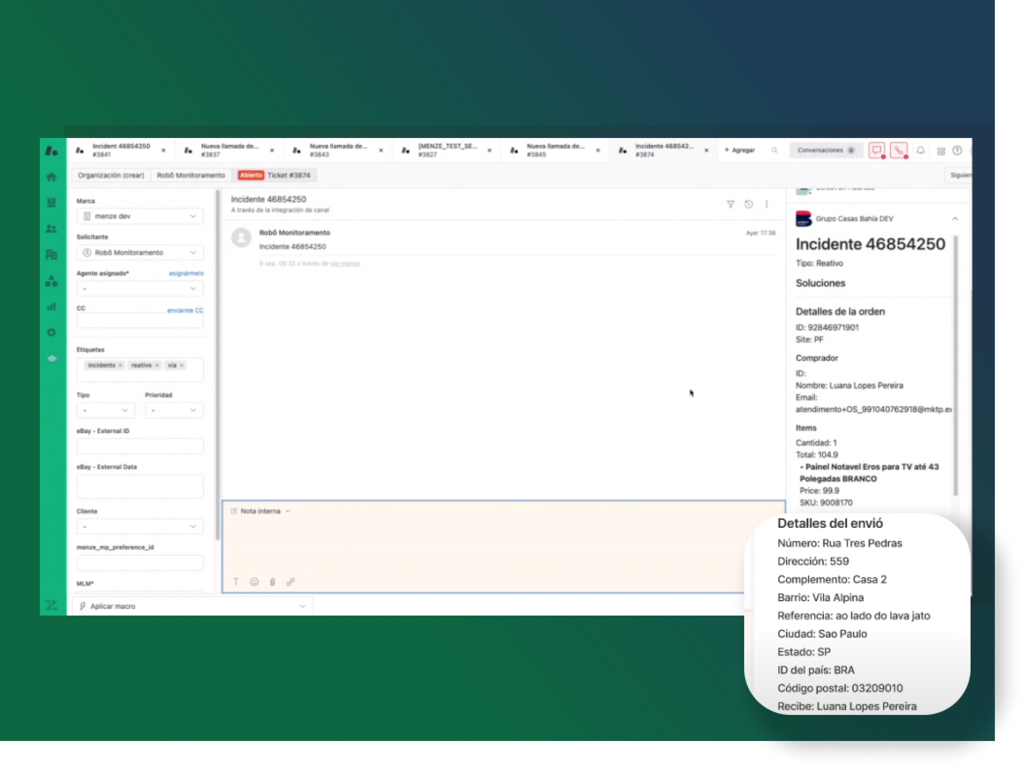The width and height of the screenshot is (1024, 768).
Task: Toggle text formatting 'T' icon in editor
Action: (x=236, y=581)
